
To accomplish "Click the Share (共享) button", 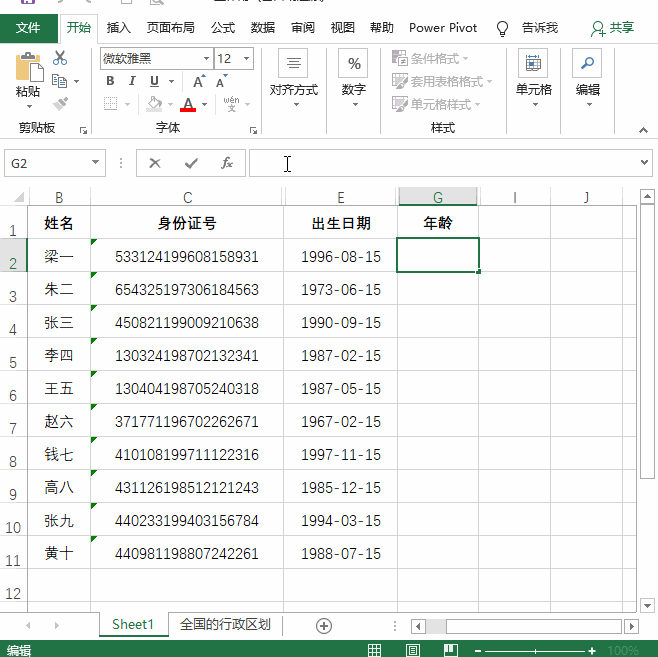I will point(612,28).
